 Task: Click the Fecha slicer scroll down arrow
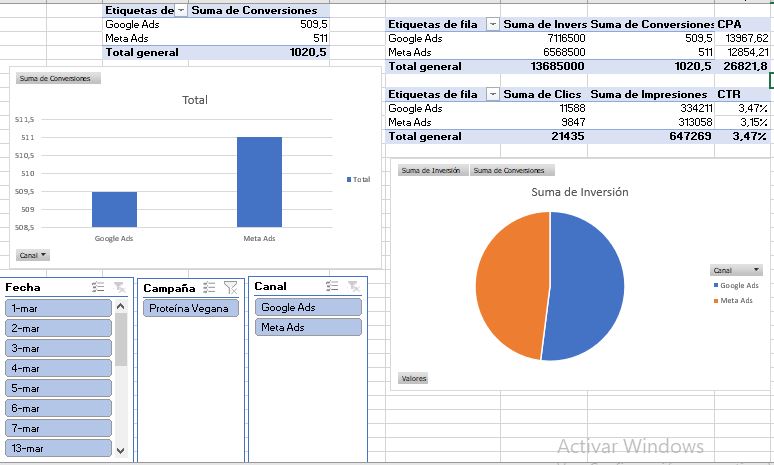coord(120,450)
